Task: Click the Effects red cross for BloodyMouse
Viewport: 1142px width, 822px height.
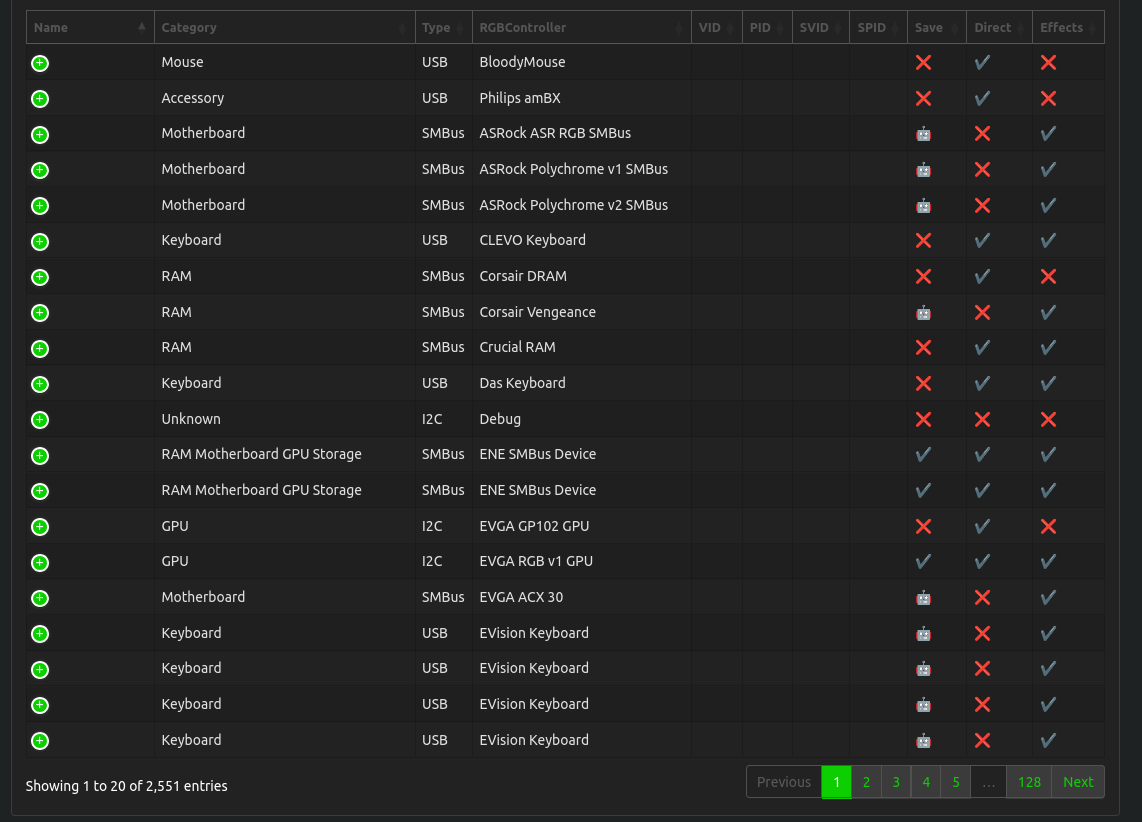Action: point(1048,63)
